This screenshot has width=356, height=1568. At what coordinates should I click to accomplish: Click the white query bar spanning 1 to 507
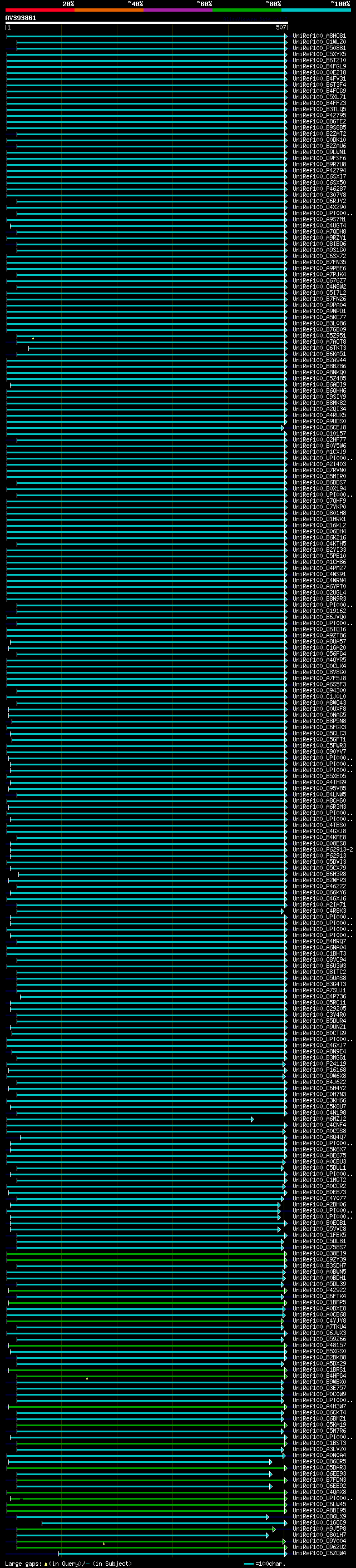pos(147,23)
